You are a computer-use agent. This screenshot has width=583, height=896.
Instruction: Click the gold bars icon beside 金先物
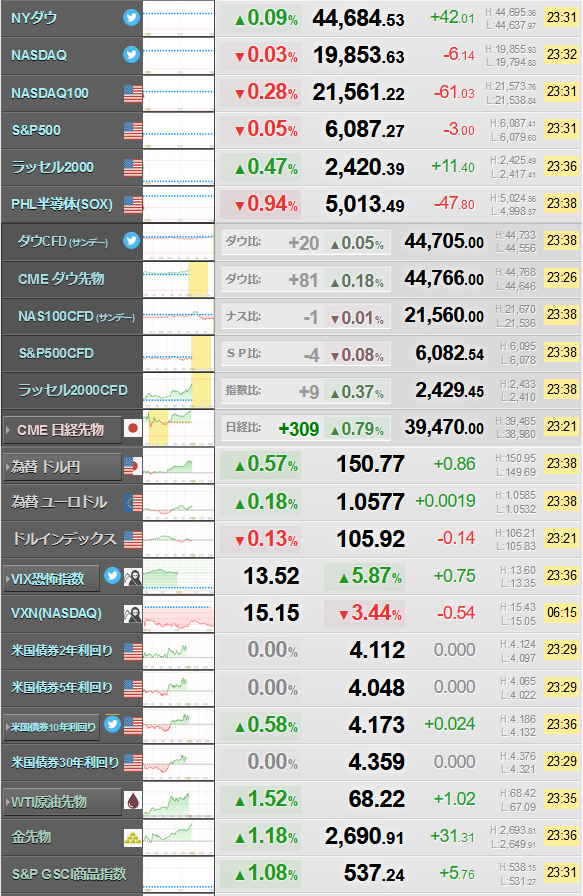(x=133, y=838)
